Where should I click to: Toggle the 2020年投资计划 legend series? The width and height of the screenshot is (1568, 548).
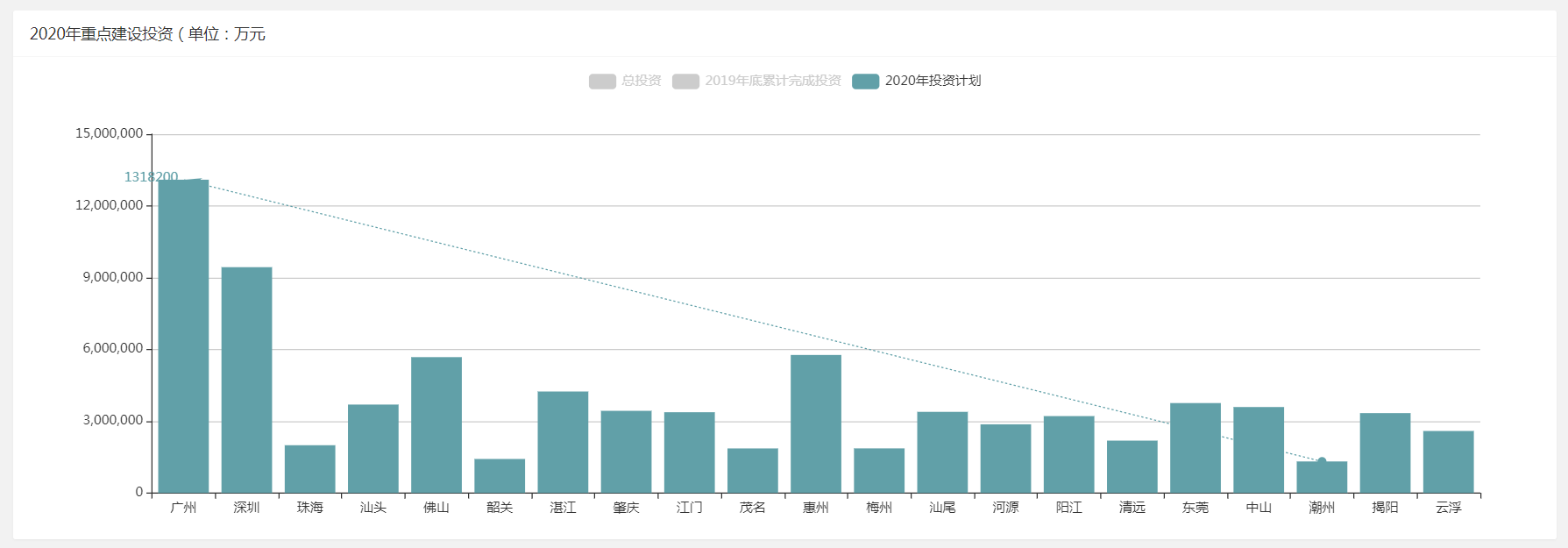pos(916,81)
